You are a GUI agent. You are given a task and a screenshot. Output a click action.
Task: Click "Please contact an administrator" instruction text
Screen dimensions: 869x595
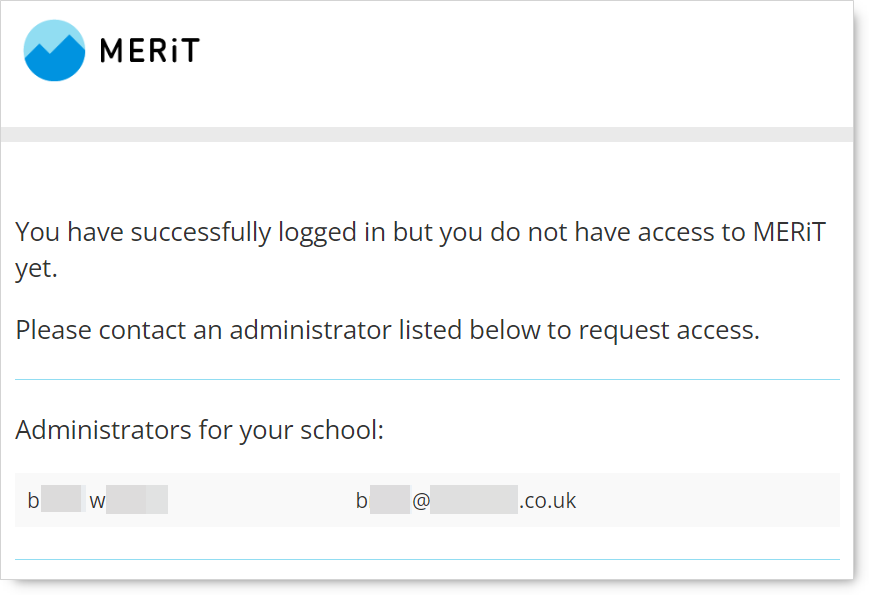click(x=387, y=330)
